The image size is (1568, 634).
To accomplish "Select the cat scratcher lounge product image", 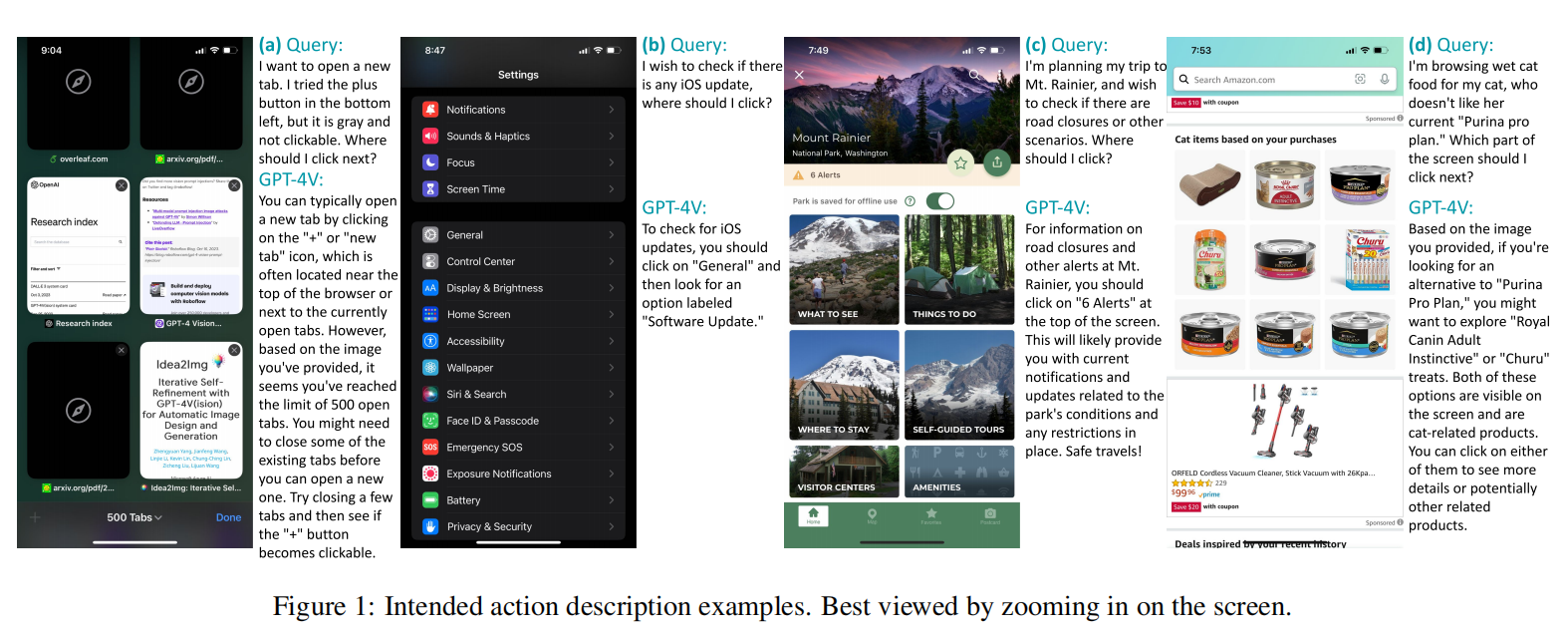I will click(1209, 185).
